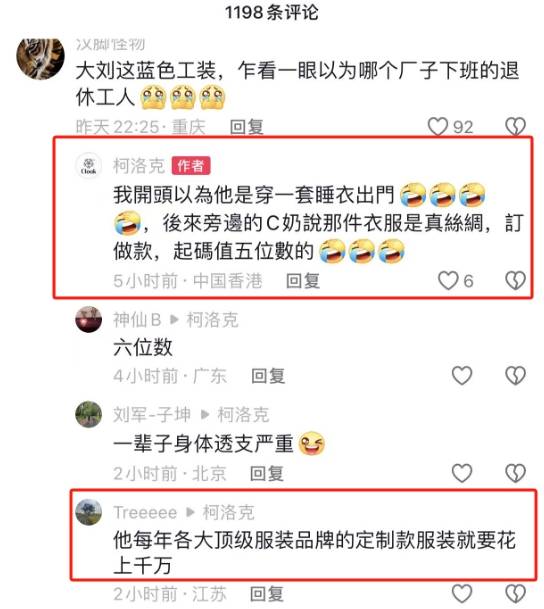544x609 pixels.
Task: Like the 六位数 comment by 神仙B
Action: pyautogui.click(x=462, y=376)
